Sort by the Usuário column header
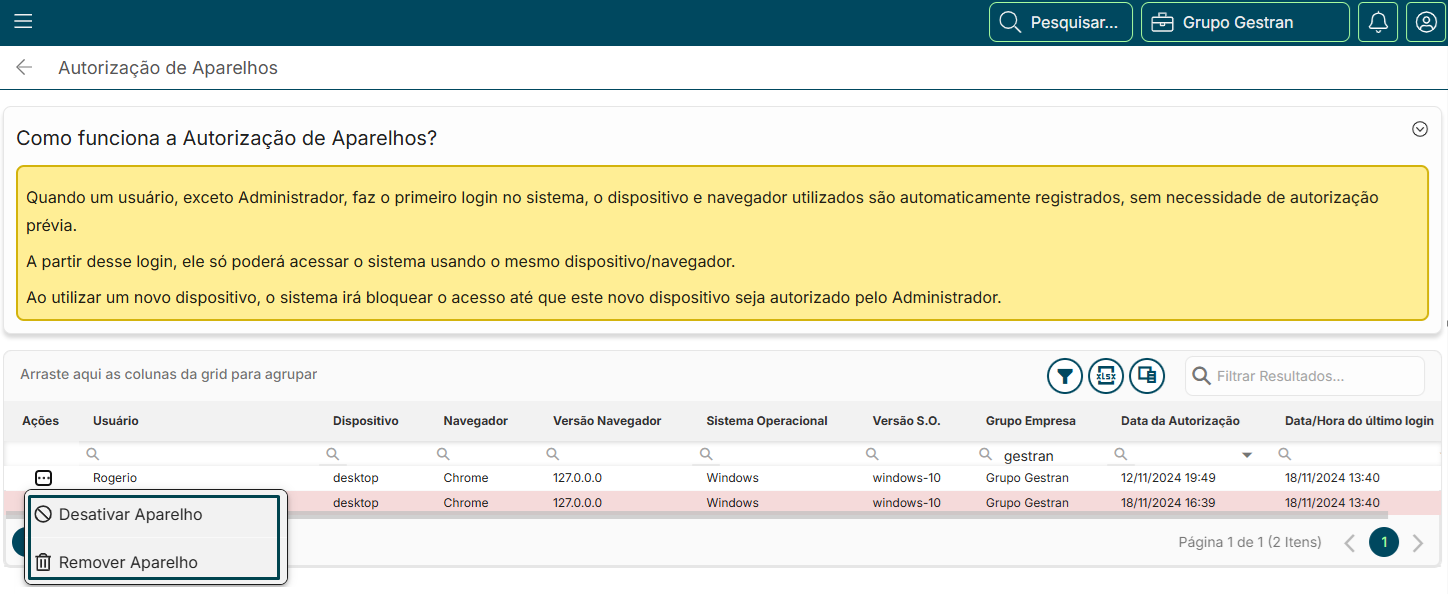1448x594 pixels. pos(116,421)
